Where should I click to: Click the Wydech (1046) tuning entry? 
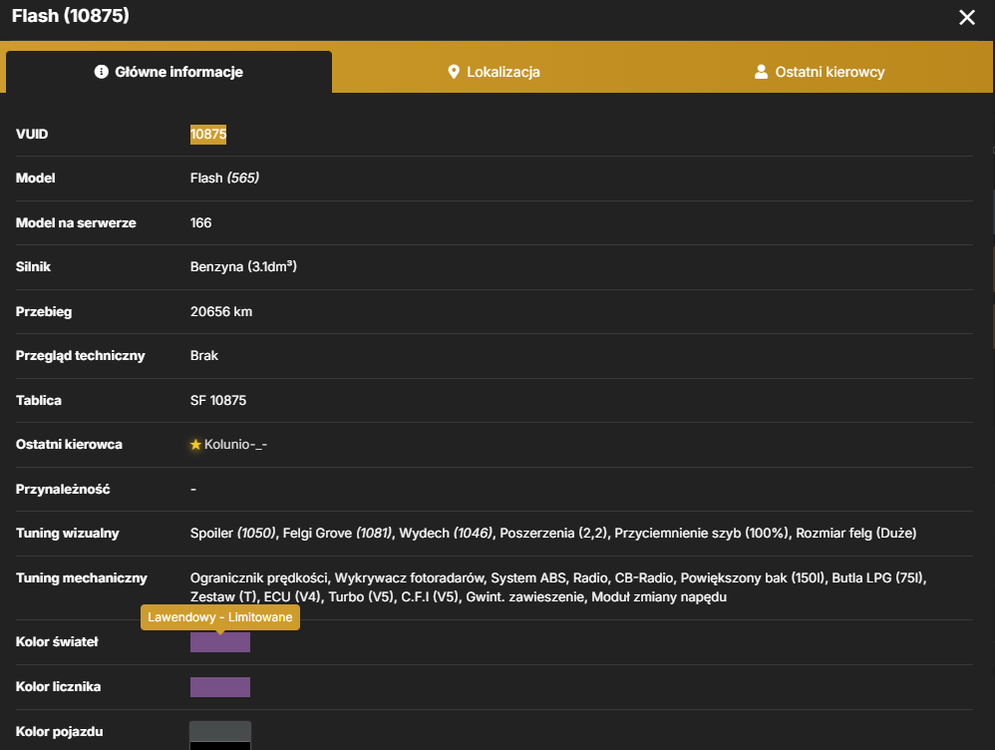coord(445,533)
